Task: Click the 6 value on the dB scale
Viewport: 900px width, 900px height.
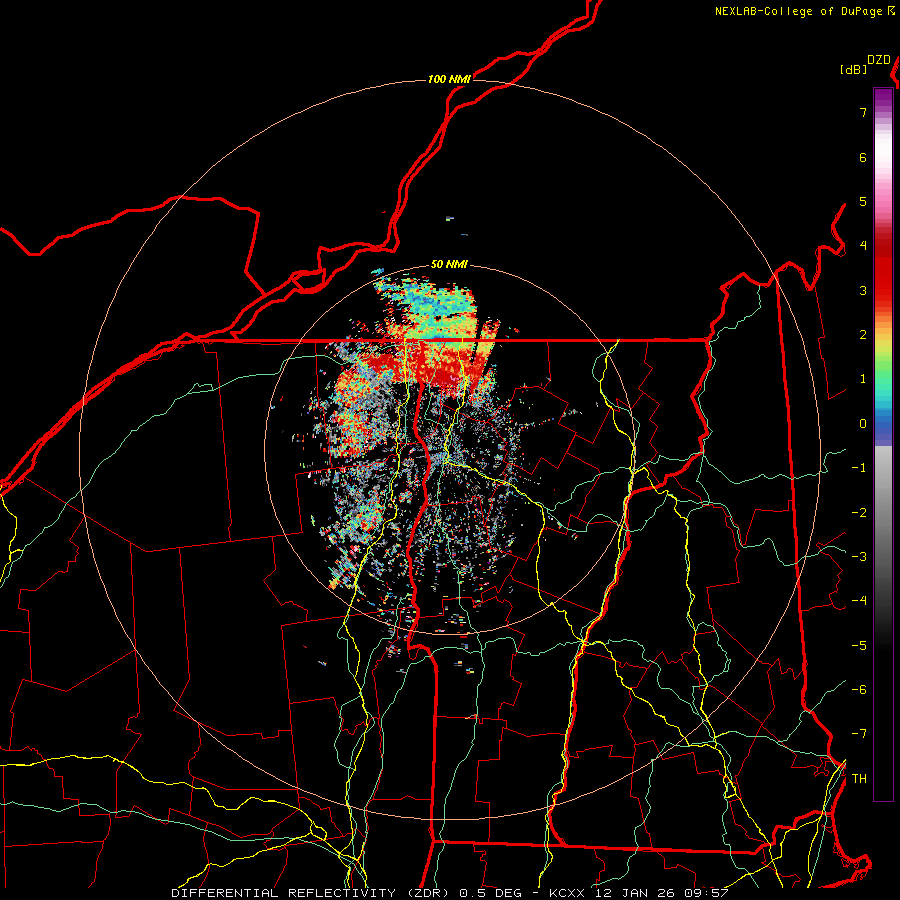Action: point(863,157)
